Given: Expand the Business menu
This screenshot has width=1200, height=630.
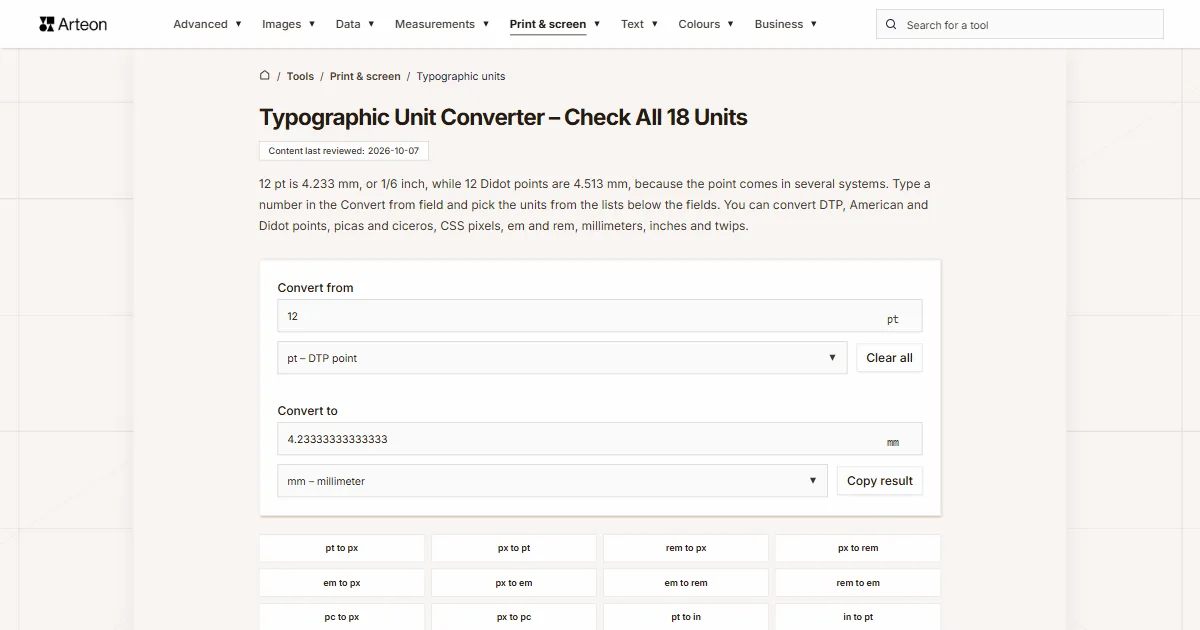Looking at the screenshot, I should (786, 24).
